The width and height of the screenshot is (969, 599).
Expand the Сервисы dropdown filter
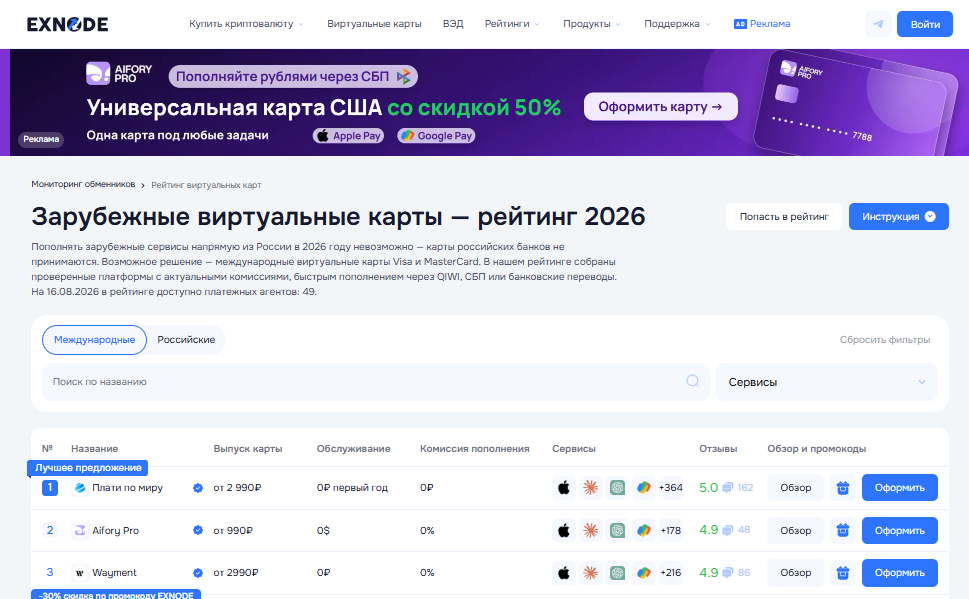[x=826, y=382]
